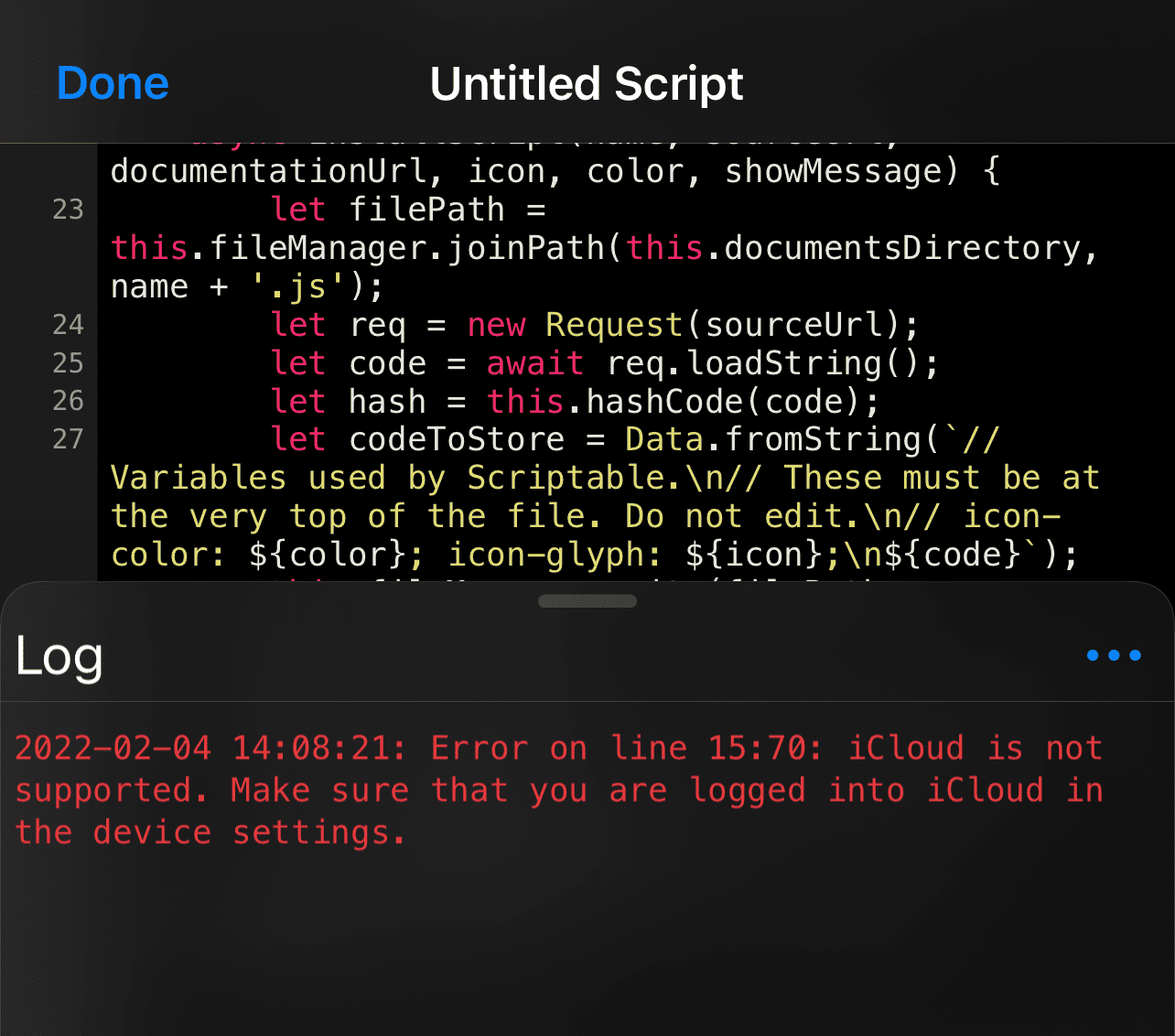Click line number 23 in the gutter
This screenshot has height=1036, width=1175.
[69, 210]
